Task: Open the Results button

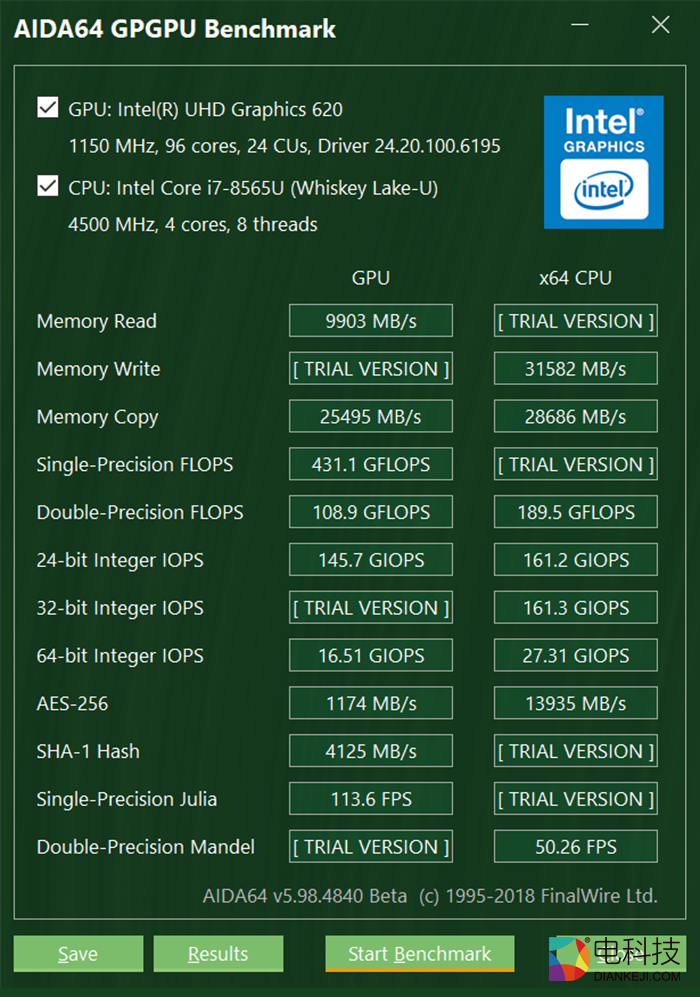Action: 218,954
